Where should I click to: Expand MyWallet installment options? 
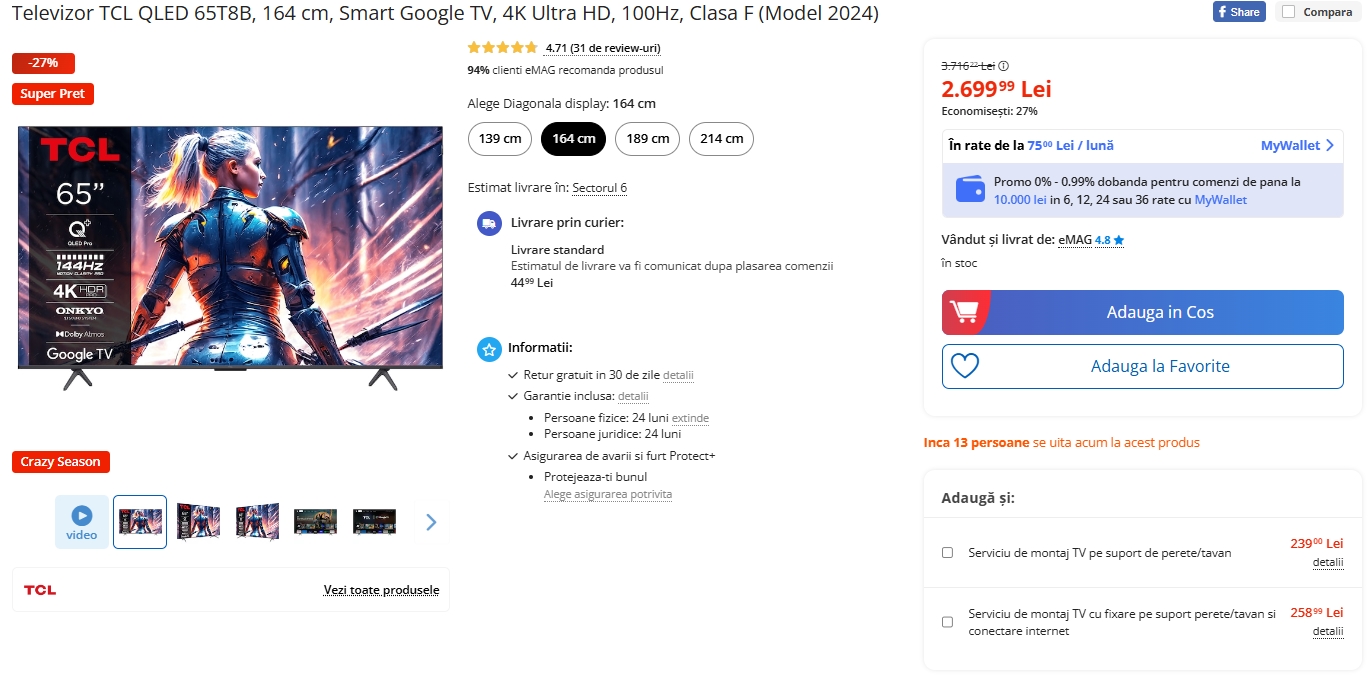(x=1297, y=145)
